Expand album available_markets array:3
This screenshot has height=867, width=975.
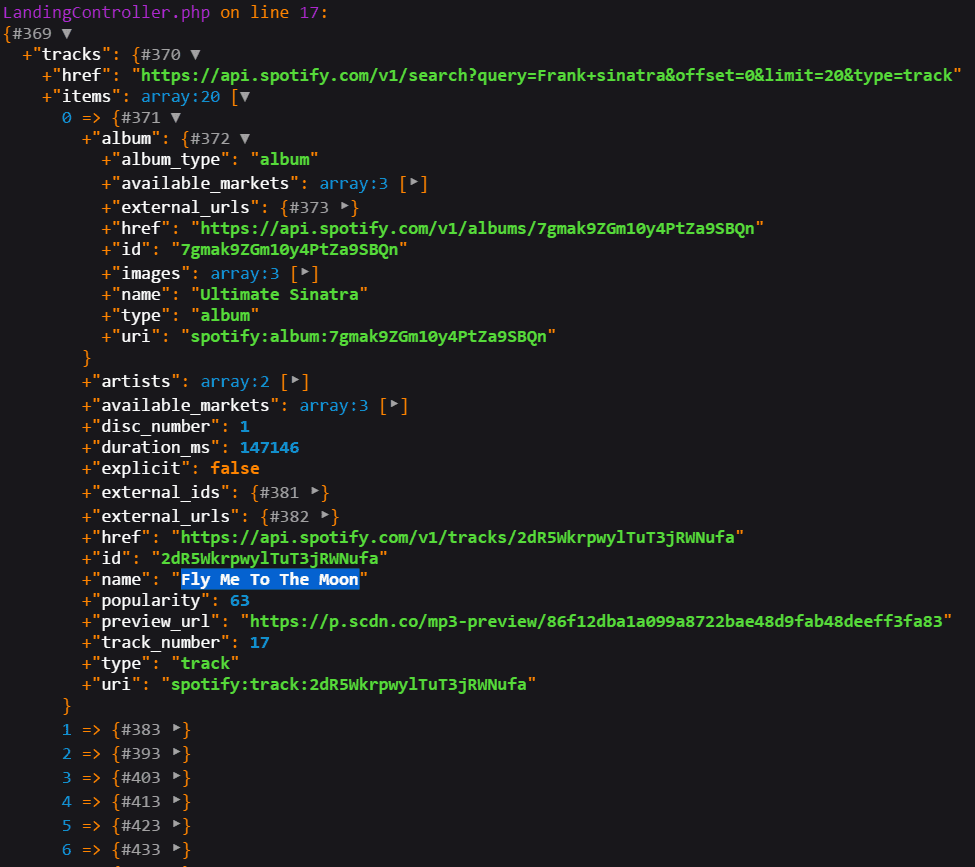[x=414, y=183]
